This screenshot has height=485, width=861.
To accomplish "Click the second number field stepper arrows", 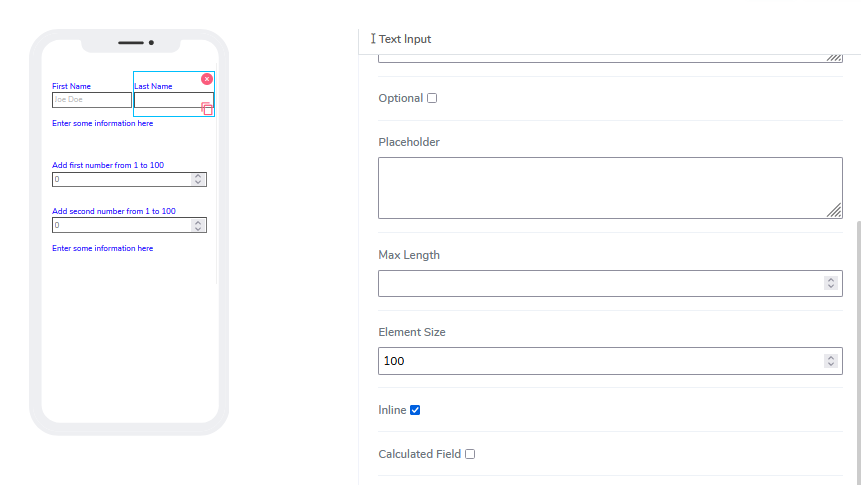I will (198, 225).
